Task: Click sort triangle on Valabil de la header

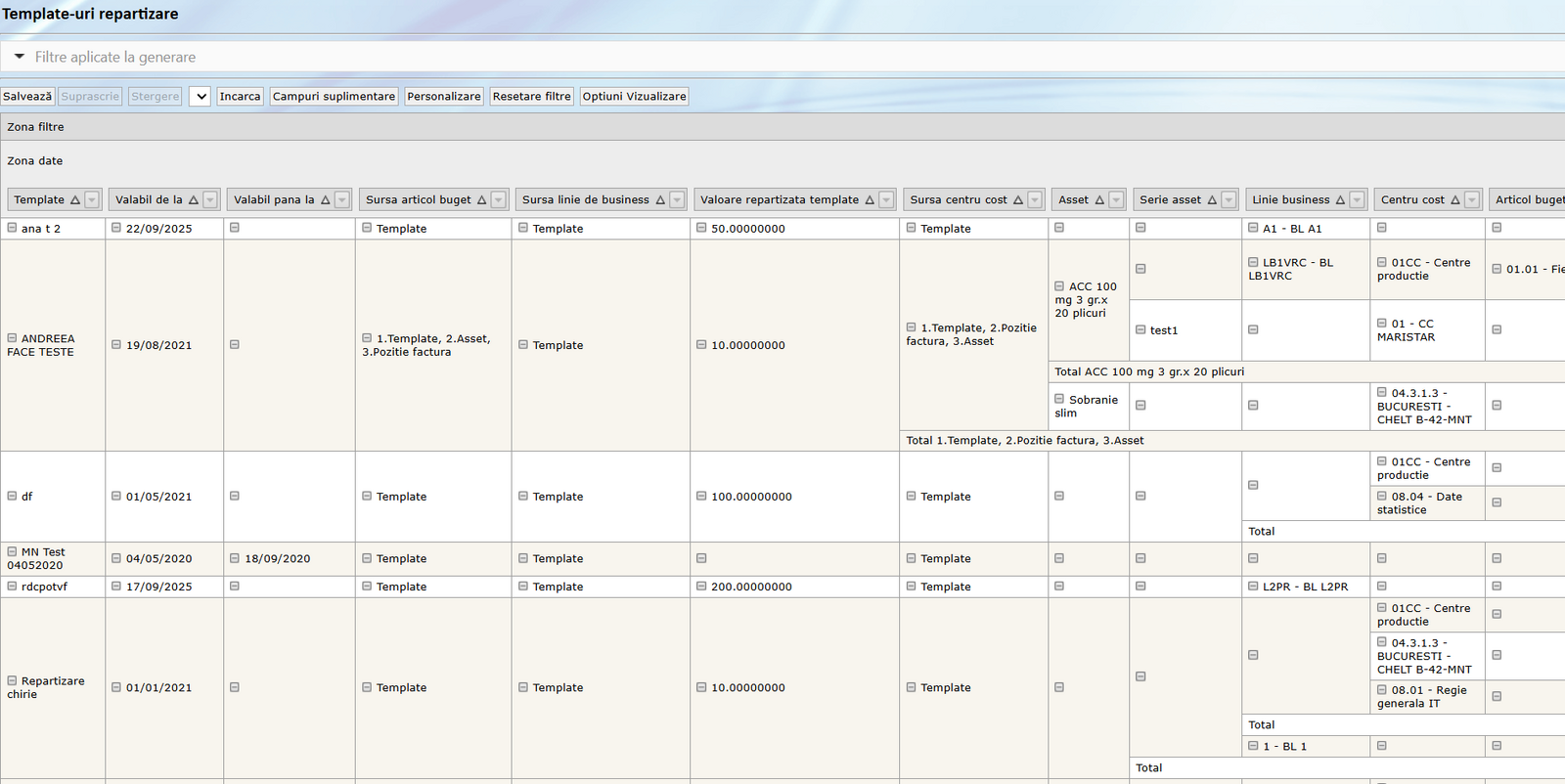Action: [x=194, y=200]
